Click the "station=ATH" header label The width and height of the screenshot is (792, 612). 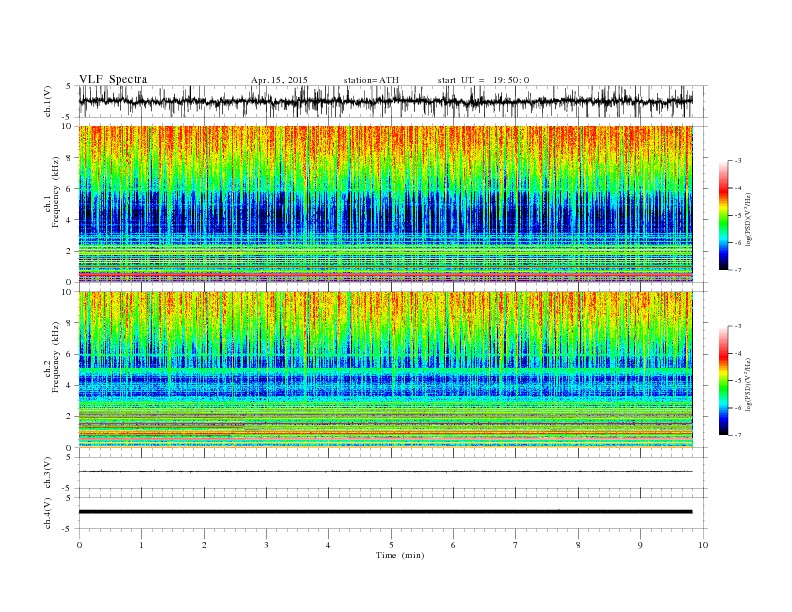point(371,80)
